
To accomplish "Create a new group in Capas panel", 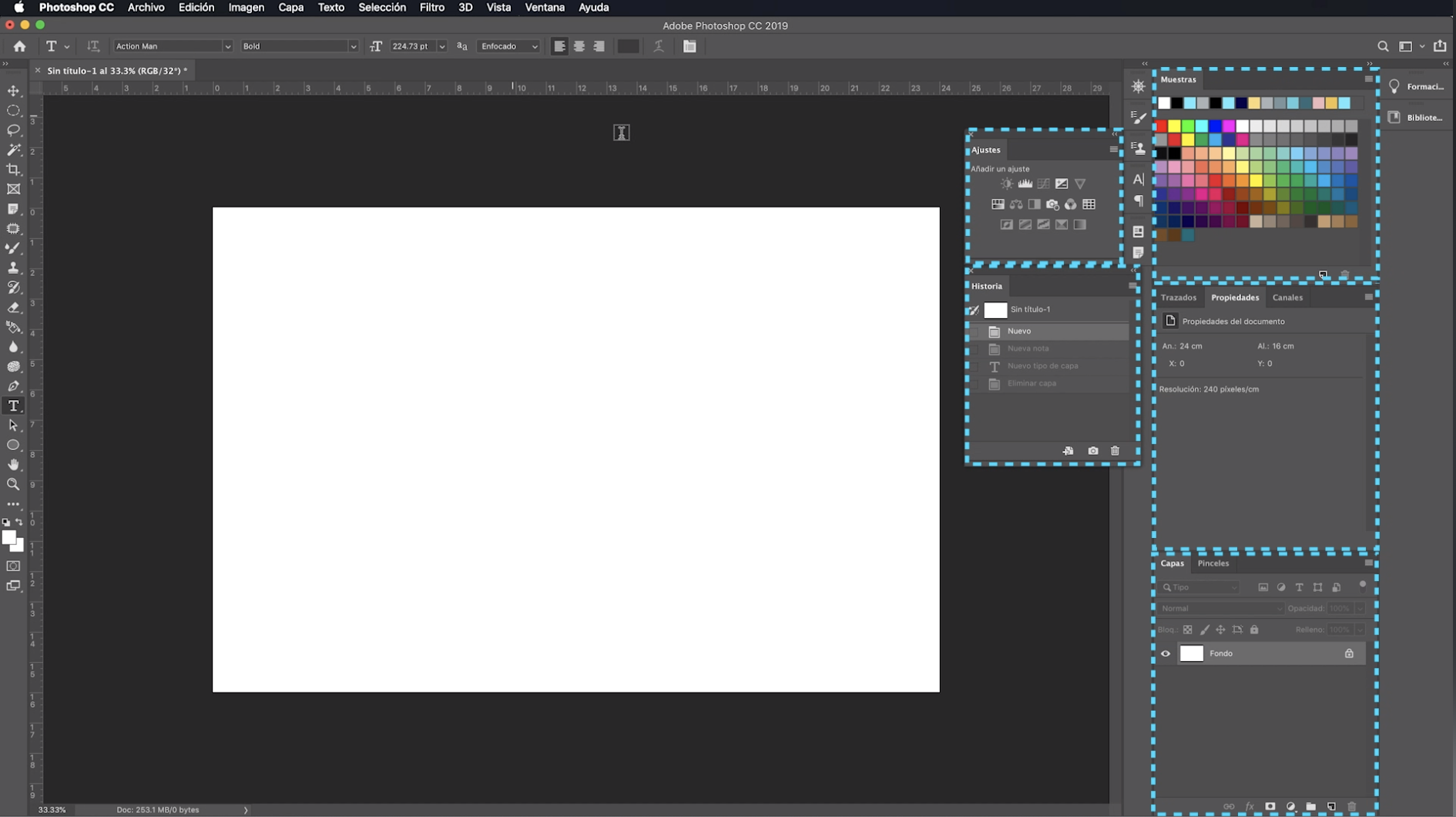I will pyautogui.click(x=1310, y=807).
